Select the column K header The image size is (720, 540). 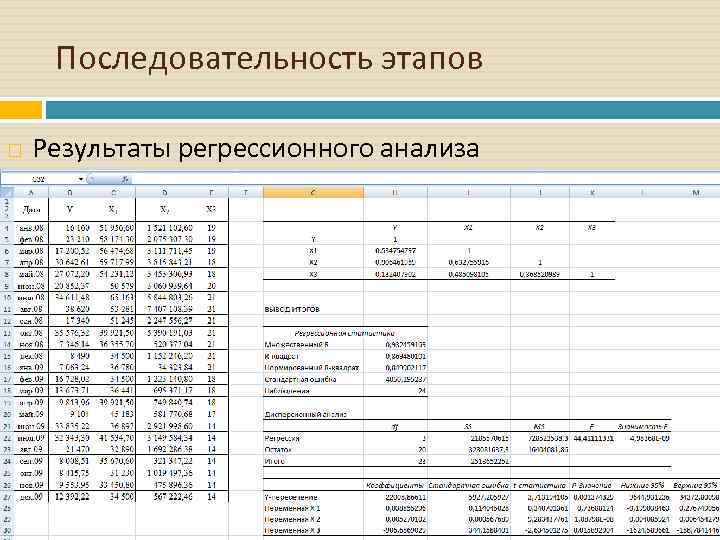(x=592, y=192)
